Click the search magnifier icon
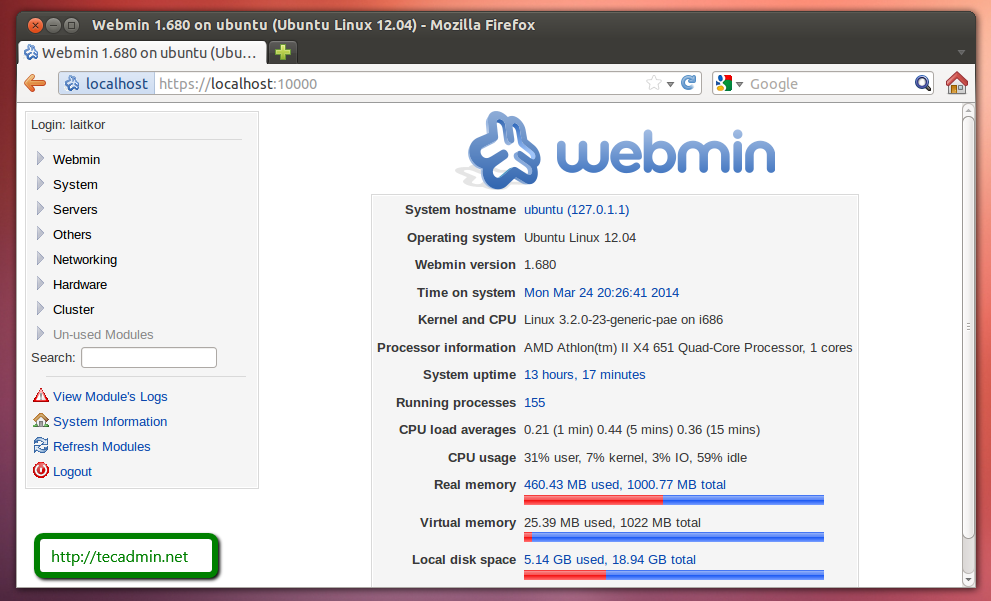 922,83
